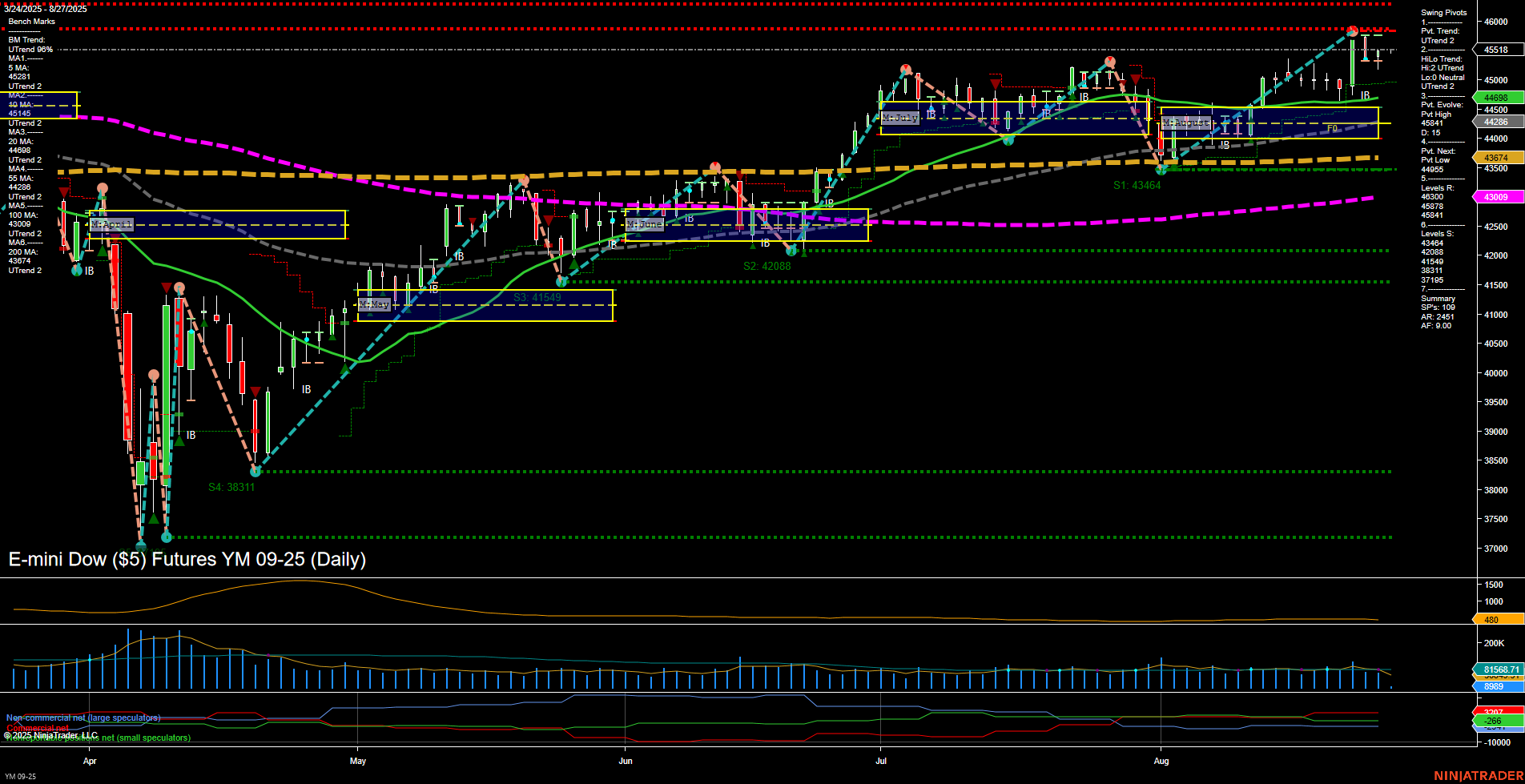Screen dimensions: 1525x784
Task: Click the 37000 tick on price axis
Action: tap(1496, 549)
